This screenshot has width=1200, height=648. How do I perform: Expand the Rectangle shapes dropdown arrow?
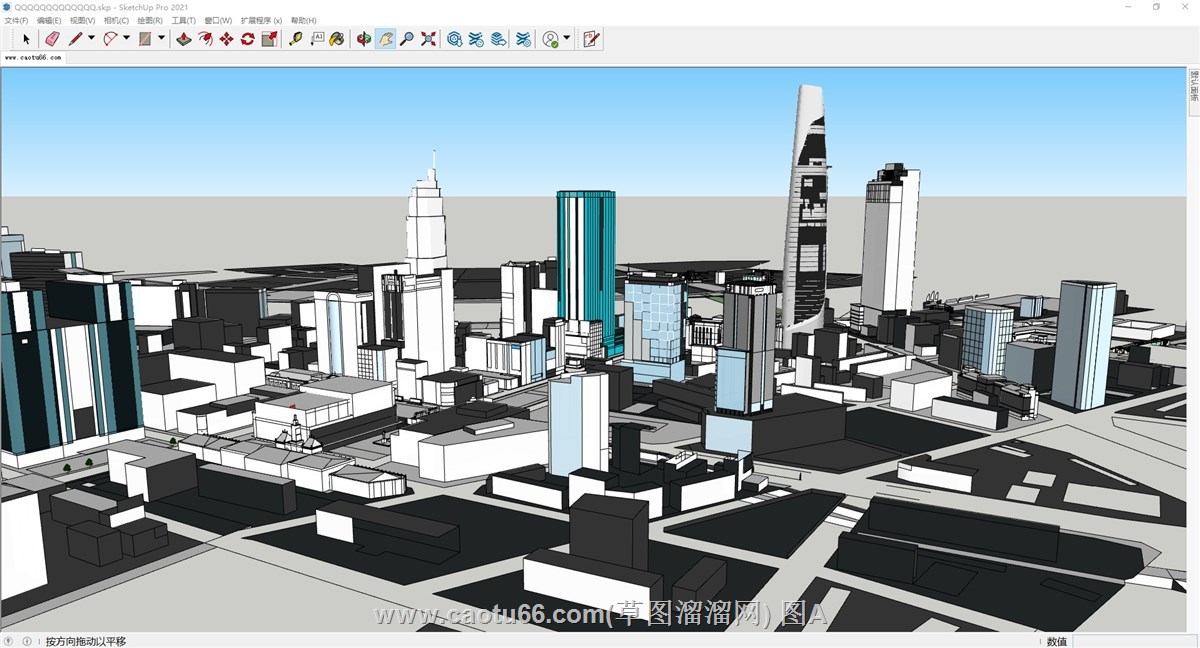coord(161,39)
